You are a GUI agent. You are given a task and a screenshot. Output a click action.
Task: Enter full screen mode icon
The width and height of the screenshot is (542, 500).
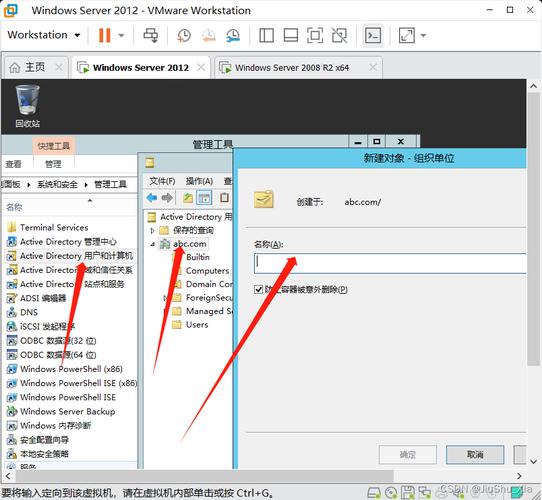[x=315, y=35]
